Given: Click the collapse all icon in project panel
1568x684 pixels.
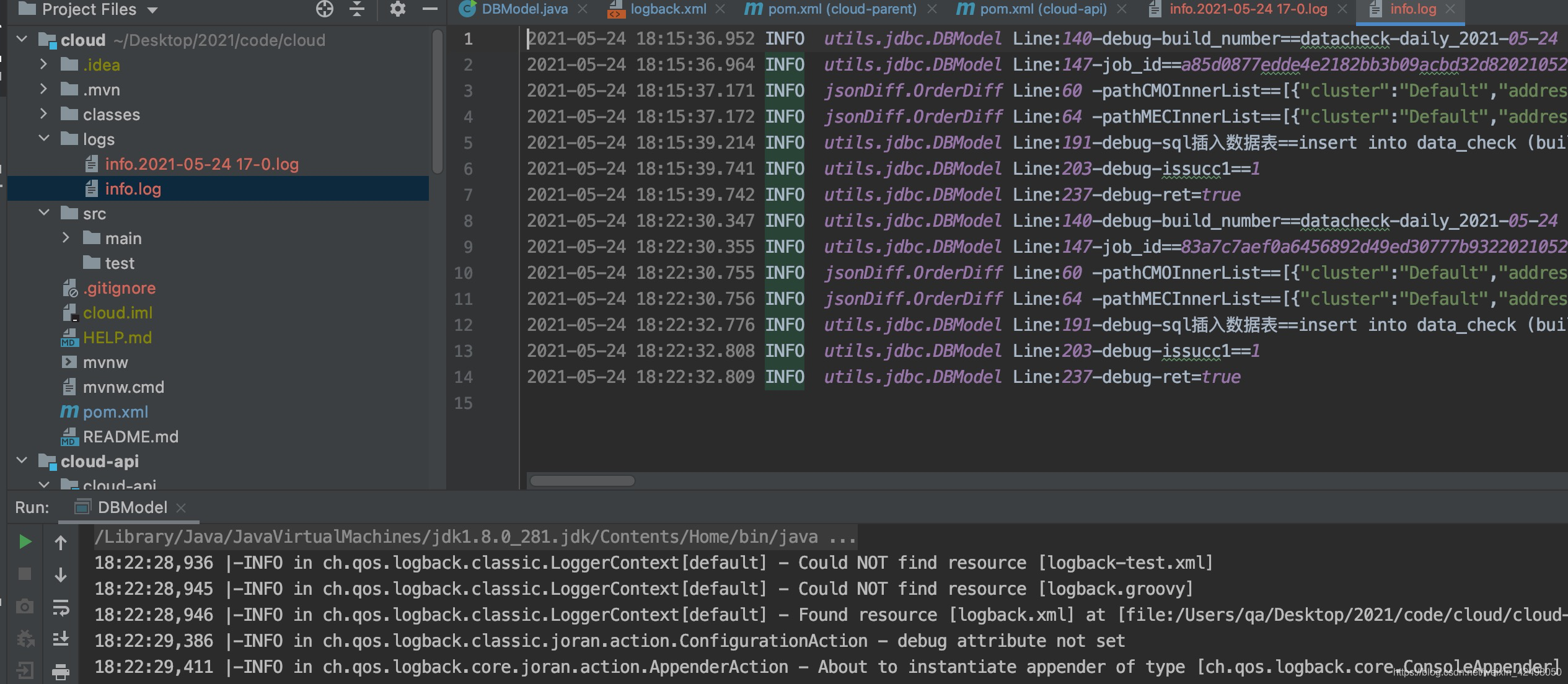Looking at the screenshot, I should (357, 9).
